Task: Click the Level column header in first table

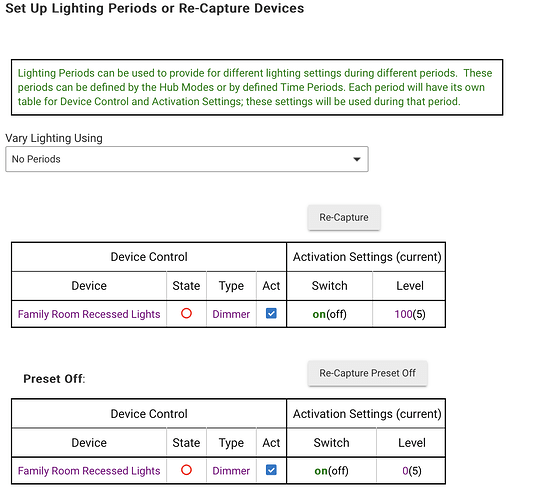Action: pyautogui.click(x=410, y=286)
